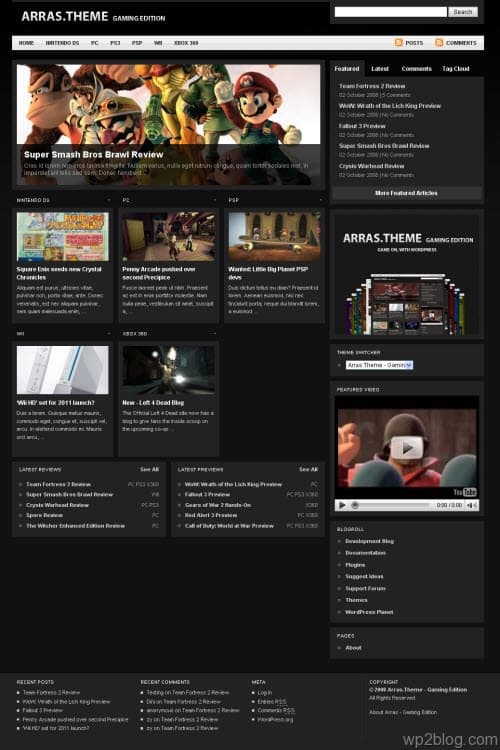Screen dimensions: 500x750
Task: Open the 'Wii HD' set for 2011 launch article title
Action: coord(56,403)
